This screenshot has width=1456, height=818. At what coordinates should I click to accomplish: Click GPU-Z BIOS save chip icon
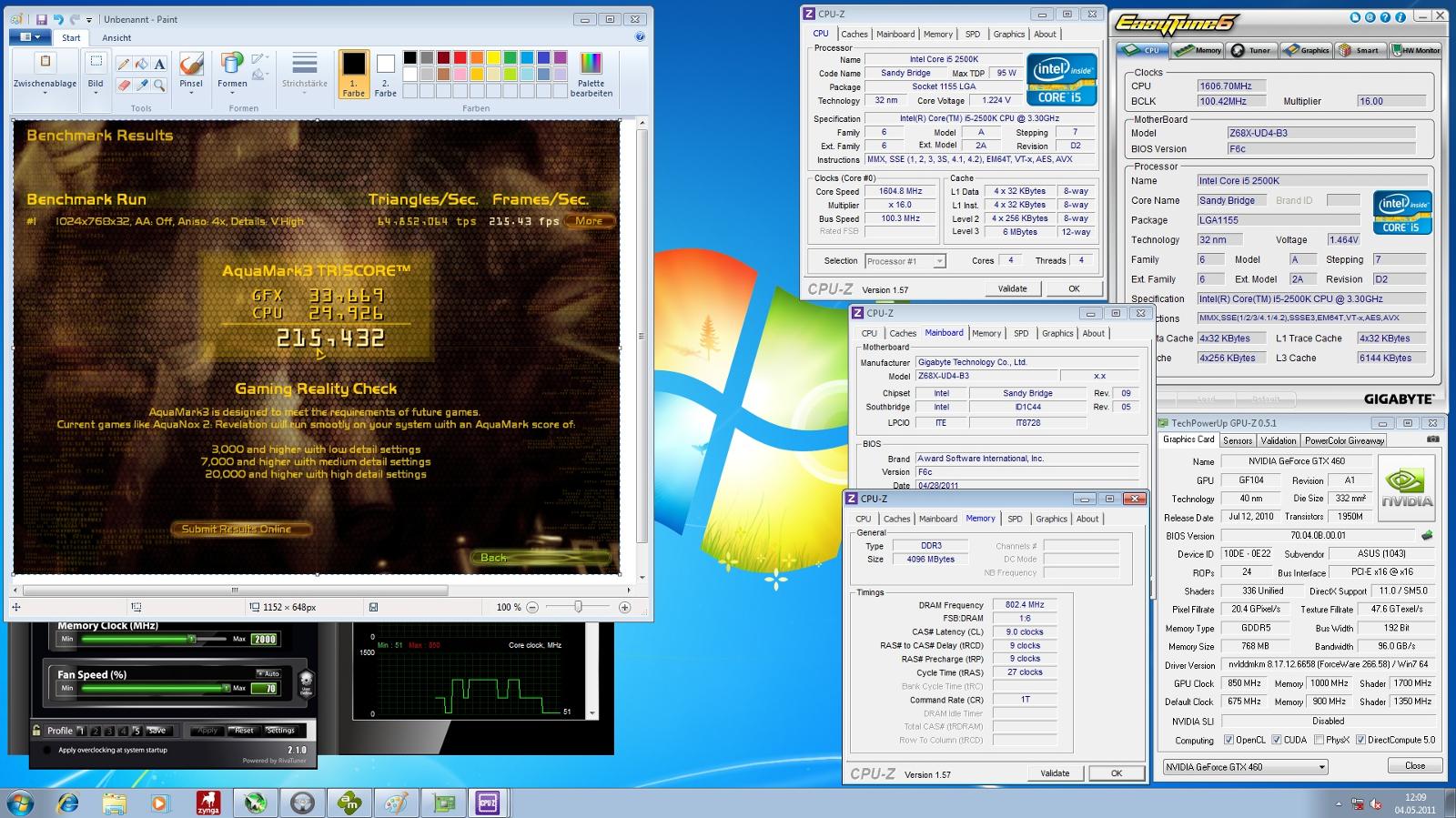point(1427,535)
